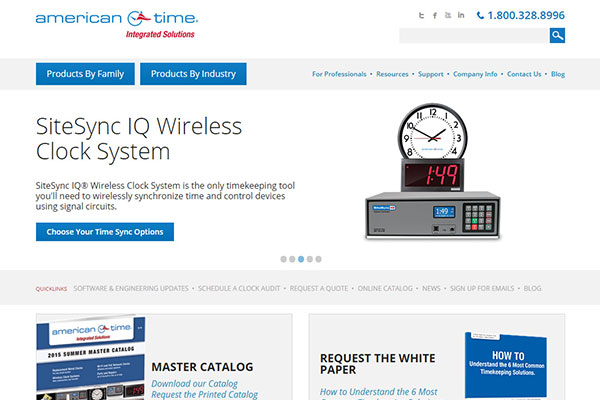600x400 pixels.
Task: Click the magnifying glass search button
Action: click(557, 35)
